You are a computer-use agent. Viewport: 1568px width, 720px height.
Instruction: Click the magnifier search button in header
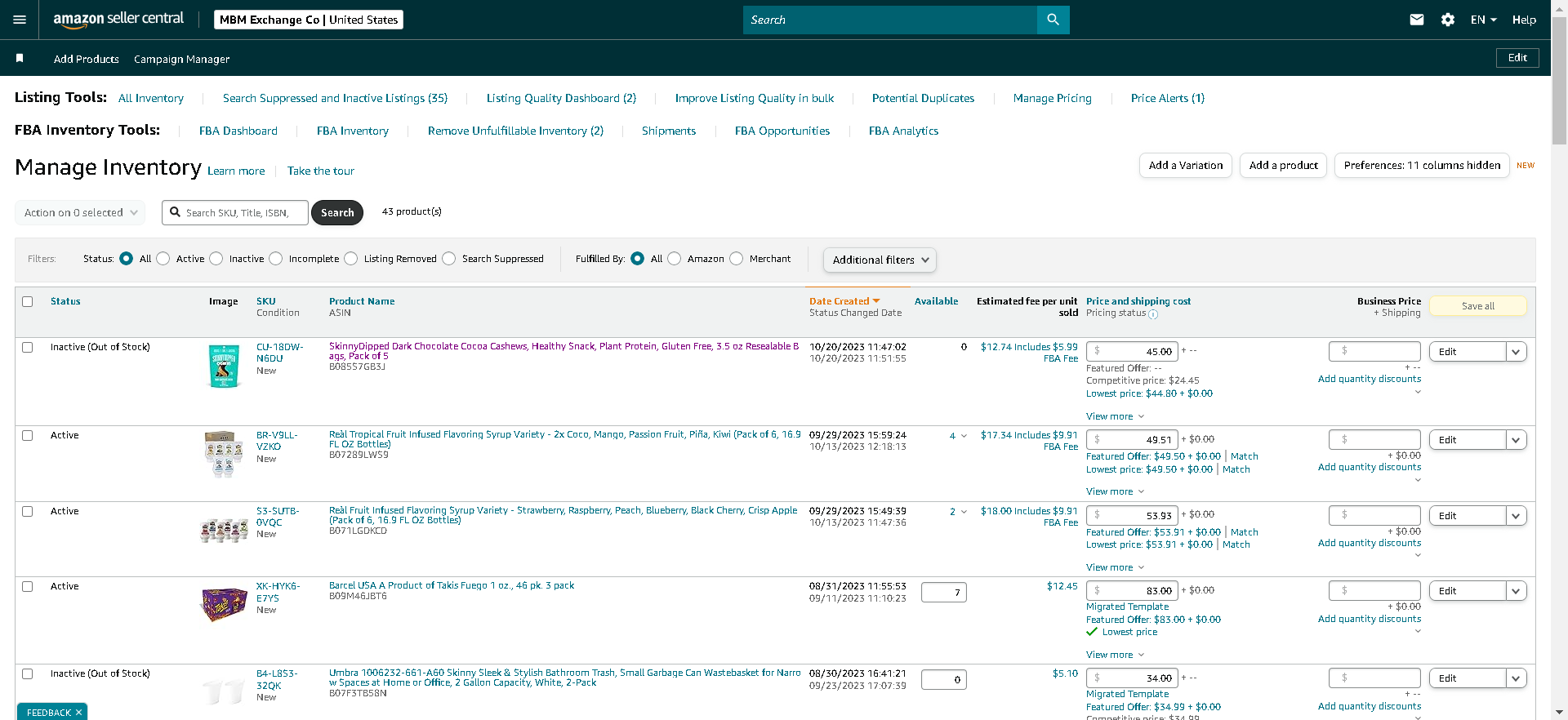click(x=1053, y=20)
